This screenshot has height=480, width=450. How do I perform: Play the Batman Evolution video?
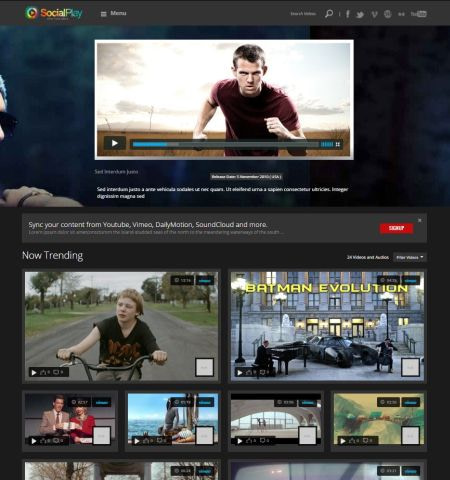pos(240,372)
